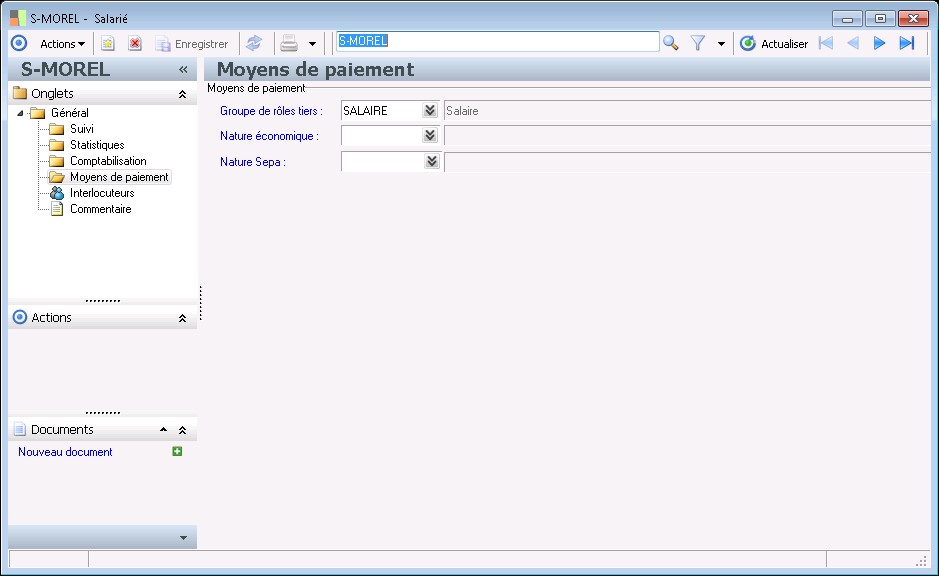Click the red Delete record icon
939x576 pixels.
tap(135, 44)
